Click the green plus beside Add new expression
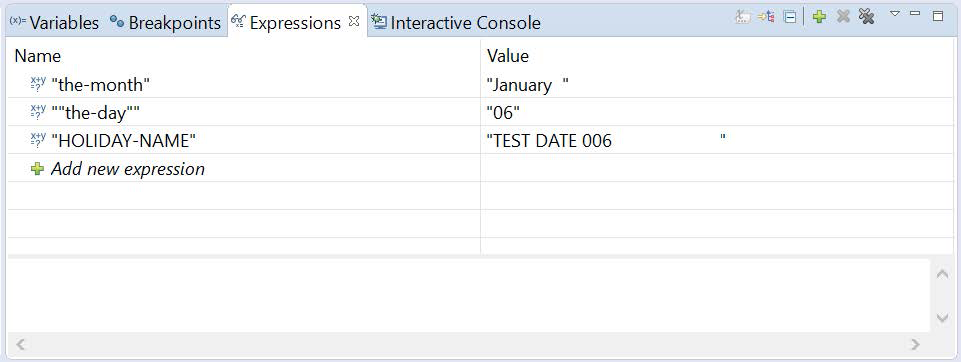 37,168
